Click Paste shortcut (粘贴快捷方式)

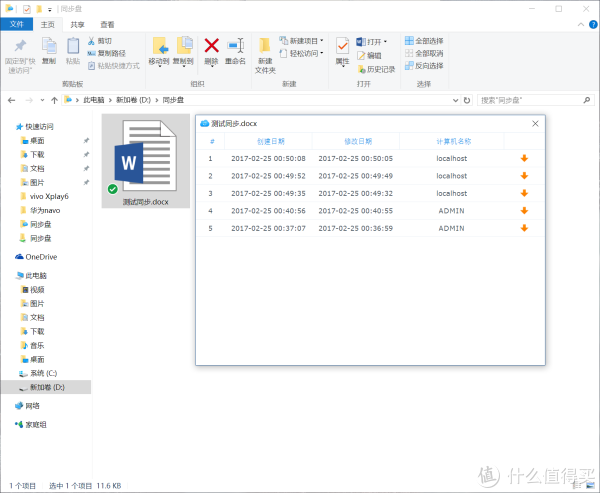click(114, 66)
